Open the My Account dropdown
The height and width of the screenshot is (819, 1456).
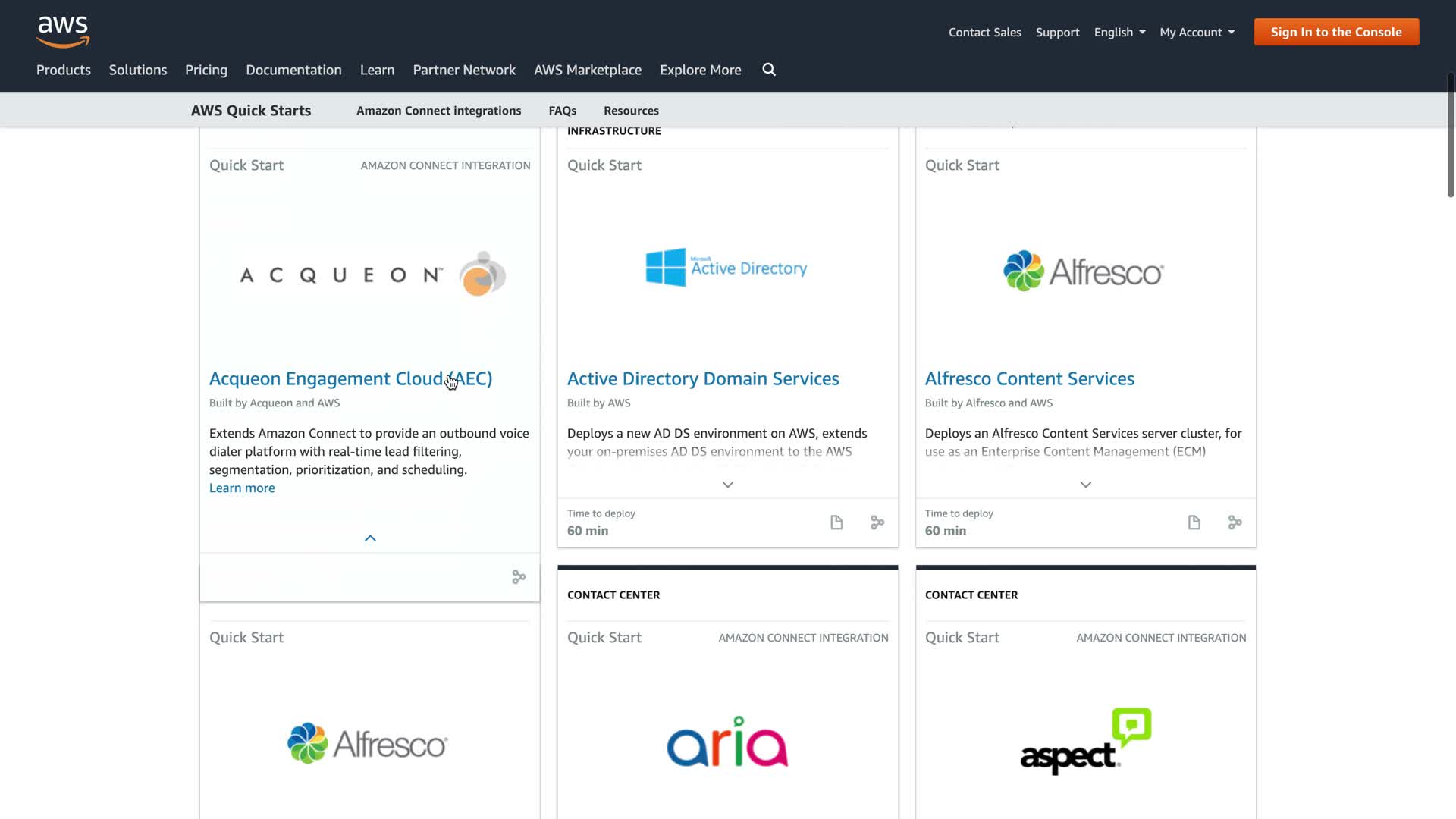point(1197,32)
